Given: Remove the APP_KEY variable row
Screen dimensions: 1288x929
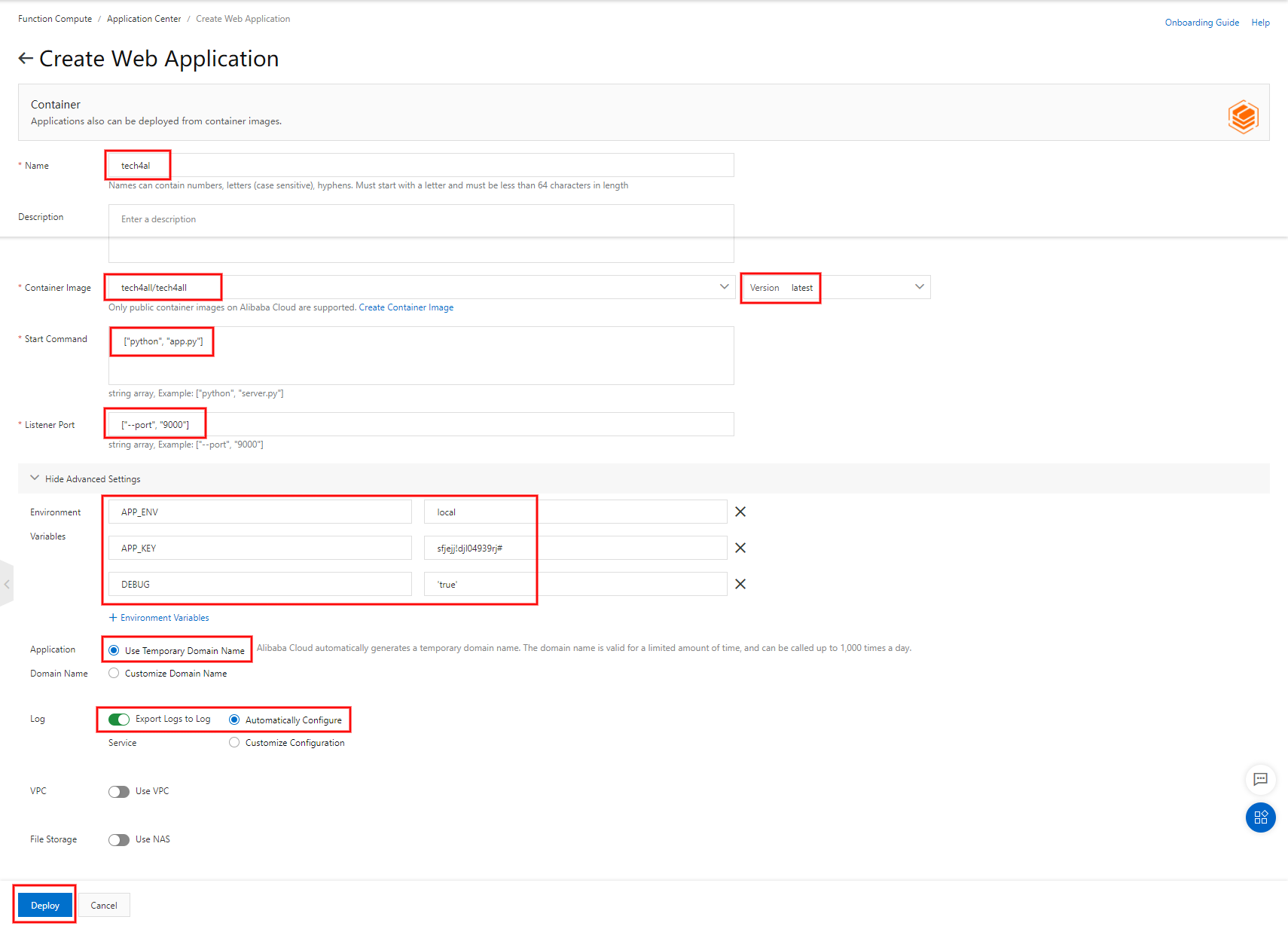Looking at the screenshot, I should 740,548.
